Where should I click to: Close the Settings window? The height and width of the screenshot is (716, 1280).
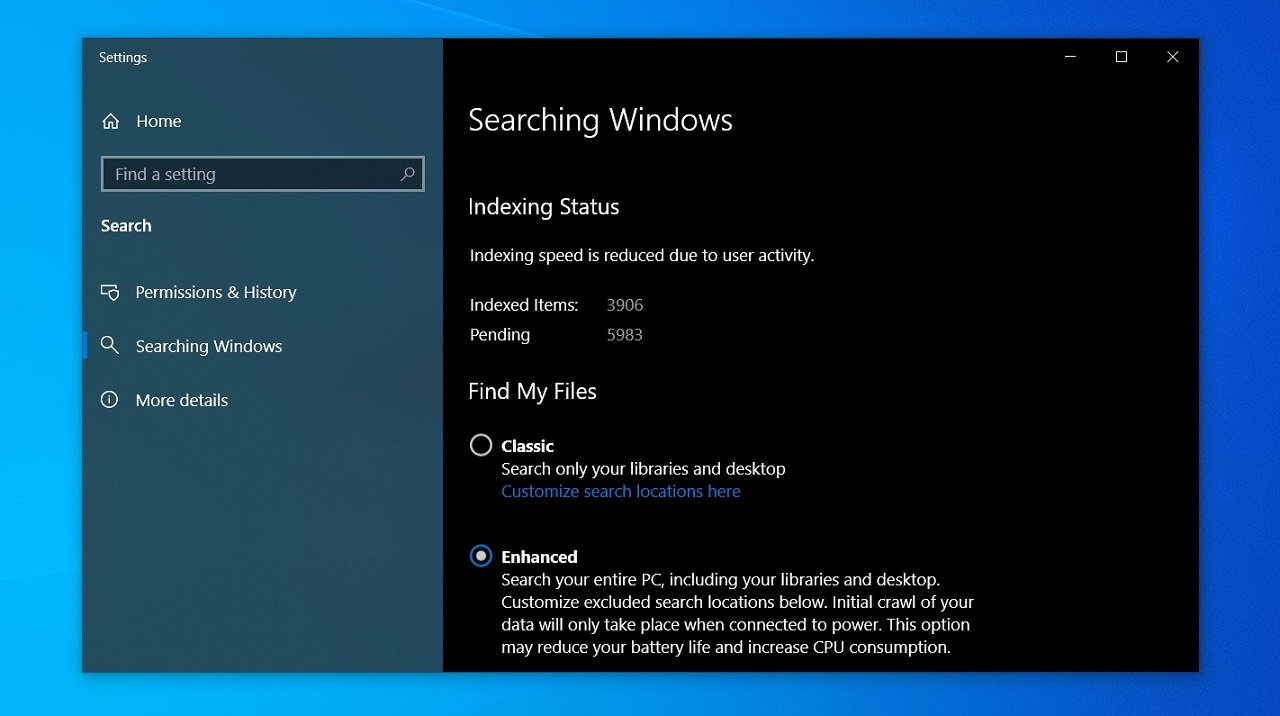(1173, 57)
